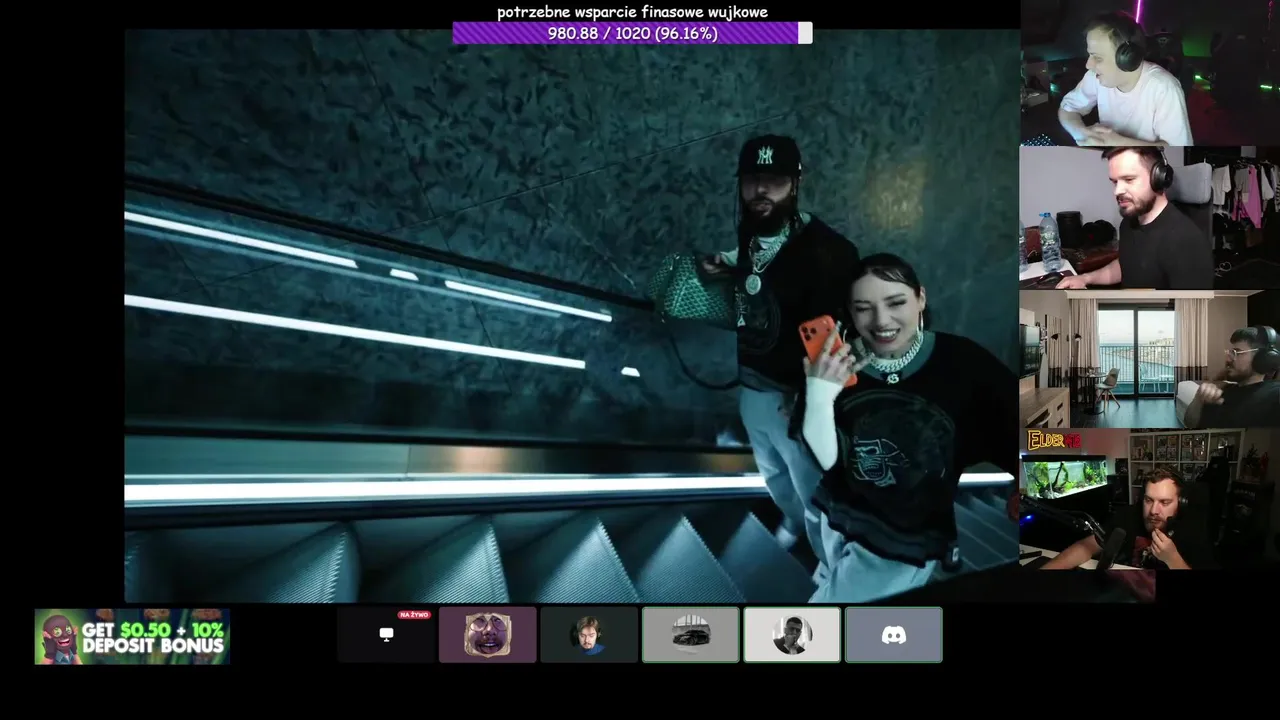
Task: Click the Elder logo on aquarium webcam
Action: (x=1055, y=440)
